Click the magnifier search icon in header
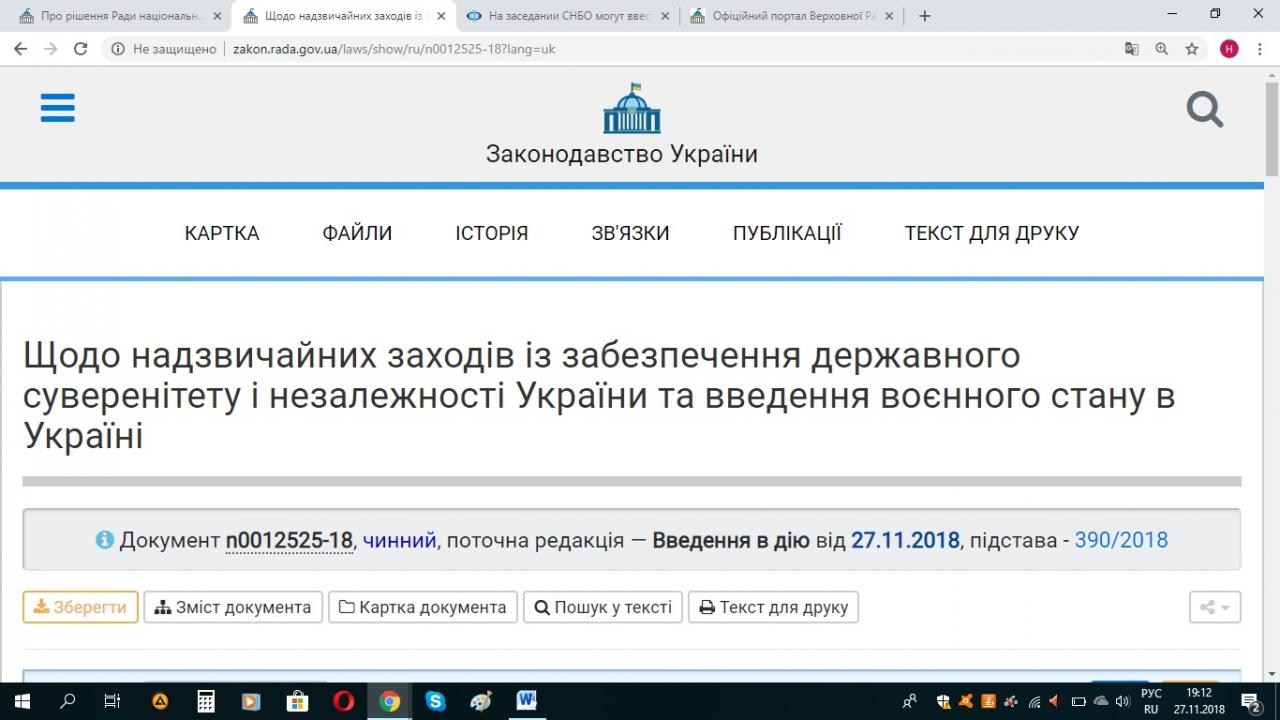1280x720 pixels. [1204, 109]
